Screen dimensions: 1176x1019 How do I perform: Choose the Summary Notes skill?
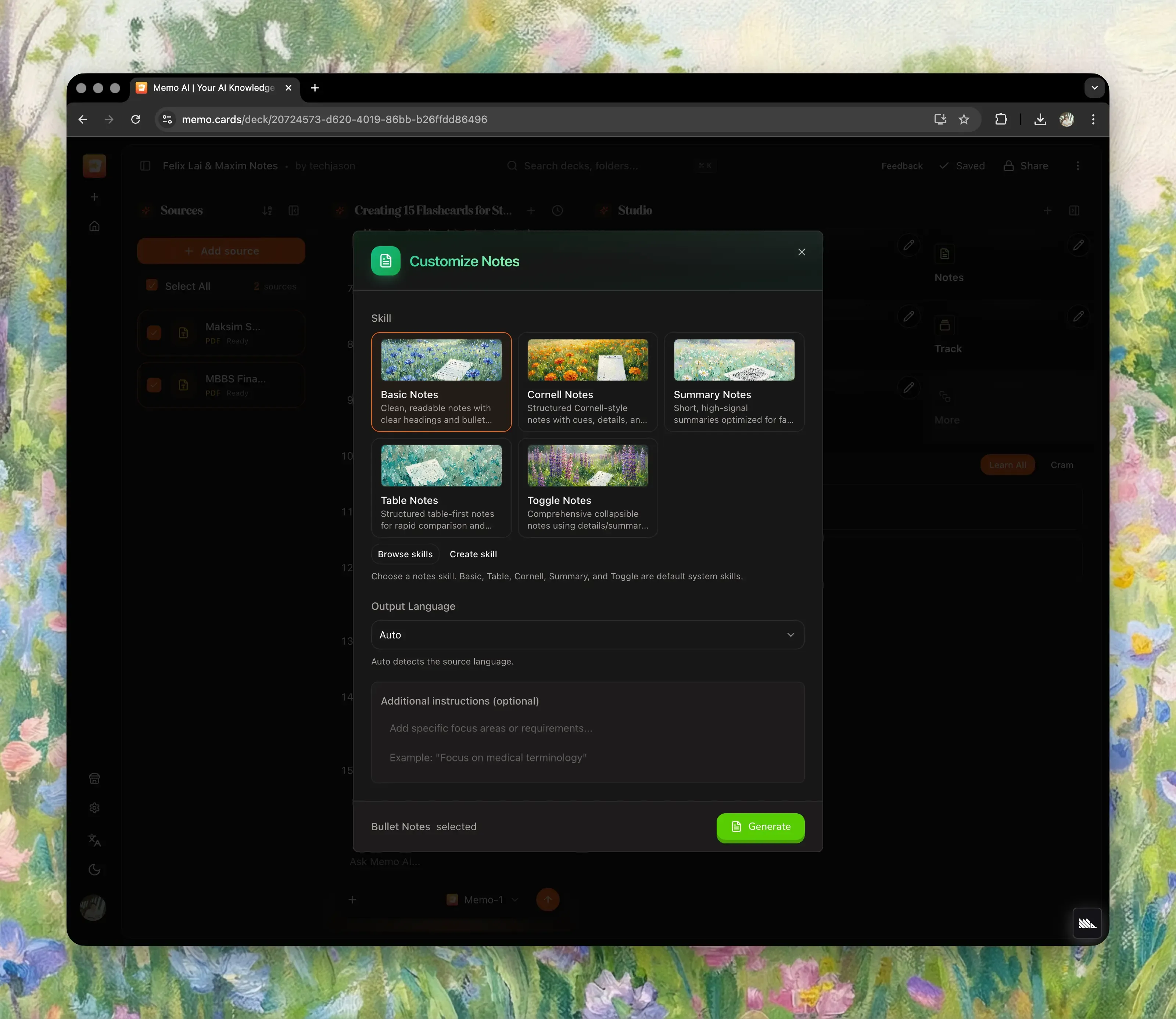(x=734, y=382)
